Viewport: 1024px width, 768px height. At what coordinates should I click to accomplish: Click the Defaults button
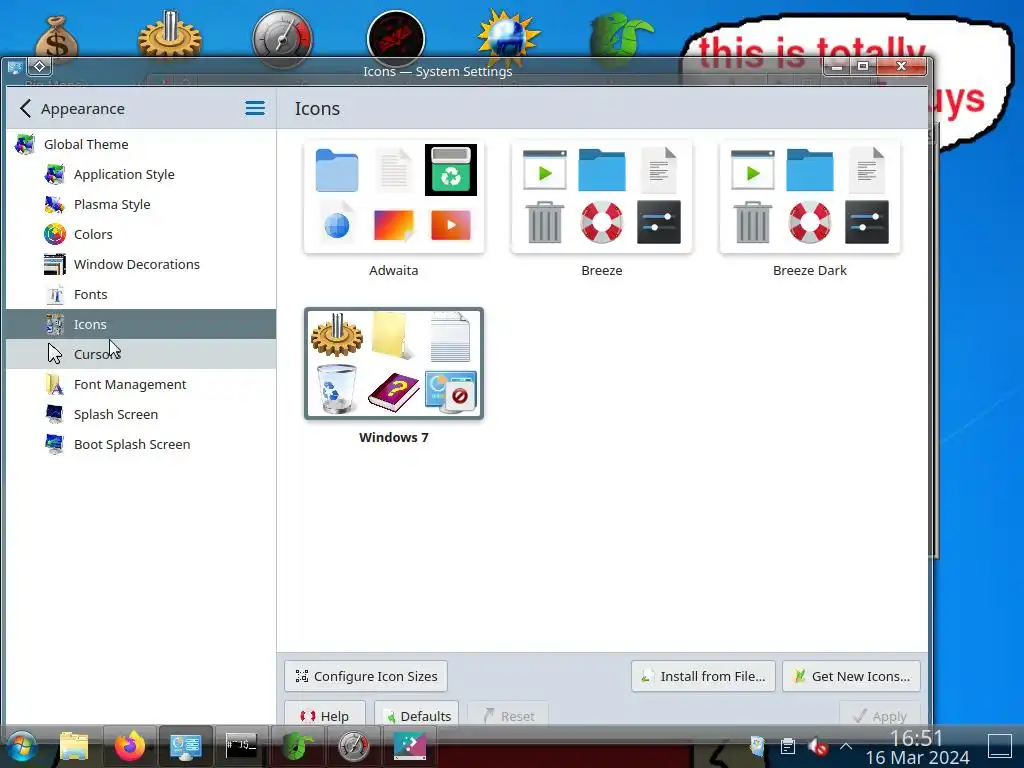tap(417, 715)
